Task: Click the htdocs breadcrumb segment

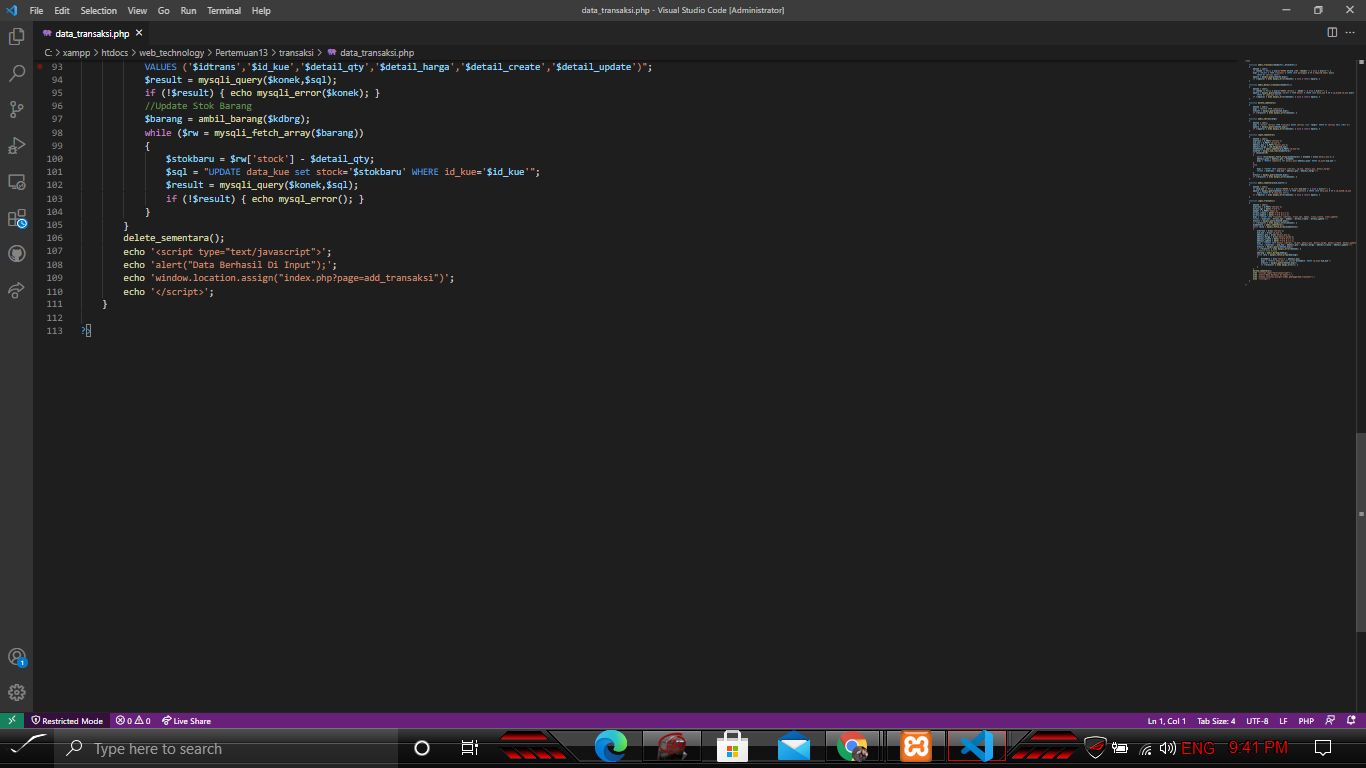Action: pos(115,52)
